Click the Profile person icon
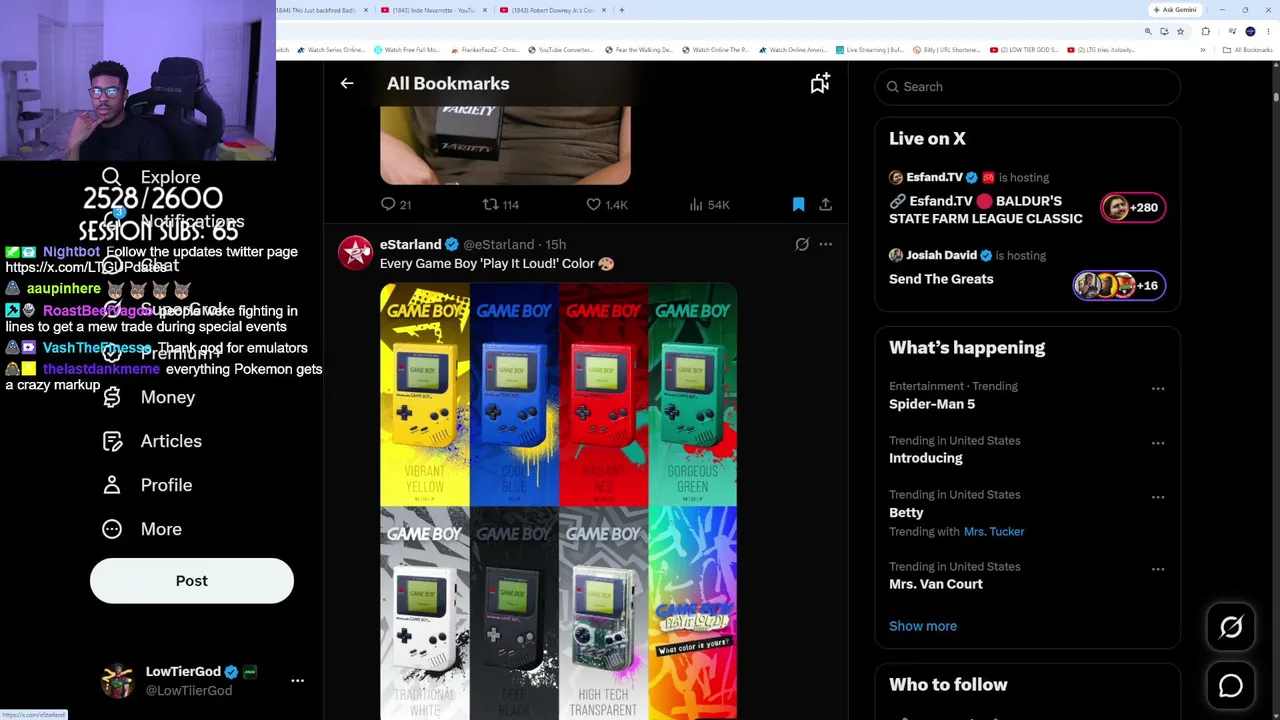Viewport: 1280px width, 720px height. tap(112, 485)
